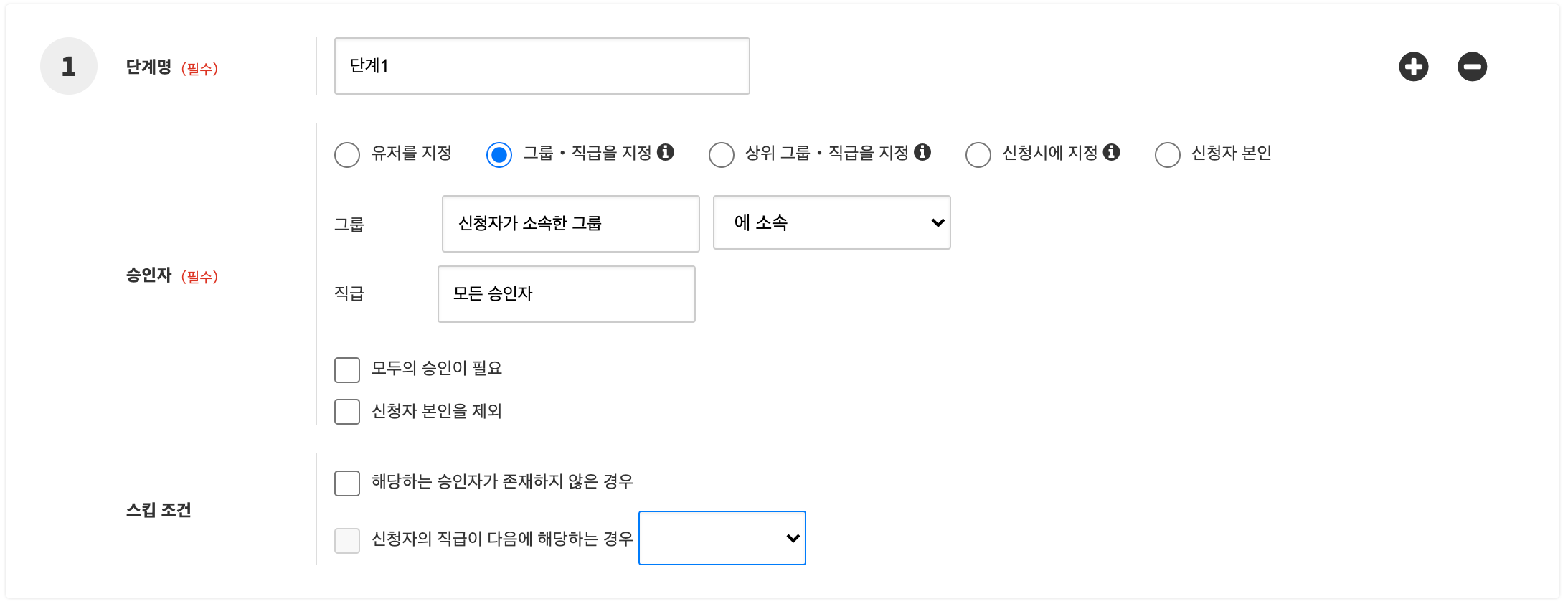Click info icon beside 그룹・직급을 지정
The image size is (1568, 604).
point(666,152)
